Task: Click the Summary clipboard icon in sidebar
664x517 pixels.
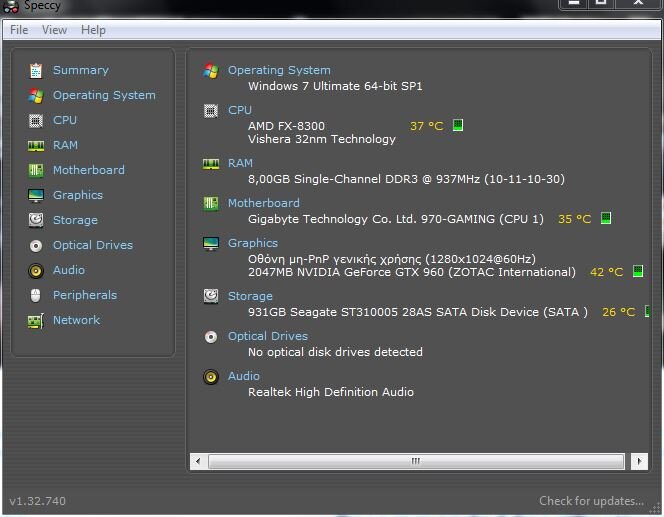Action: pos(36,71)
